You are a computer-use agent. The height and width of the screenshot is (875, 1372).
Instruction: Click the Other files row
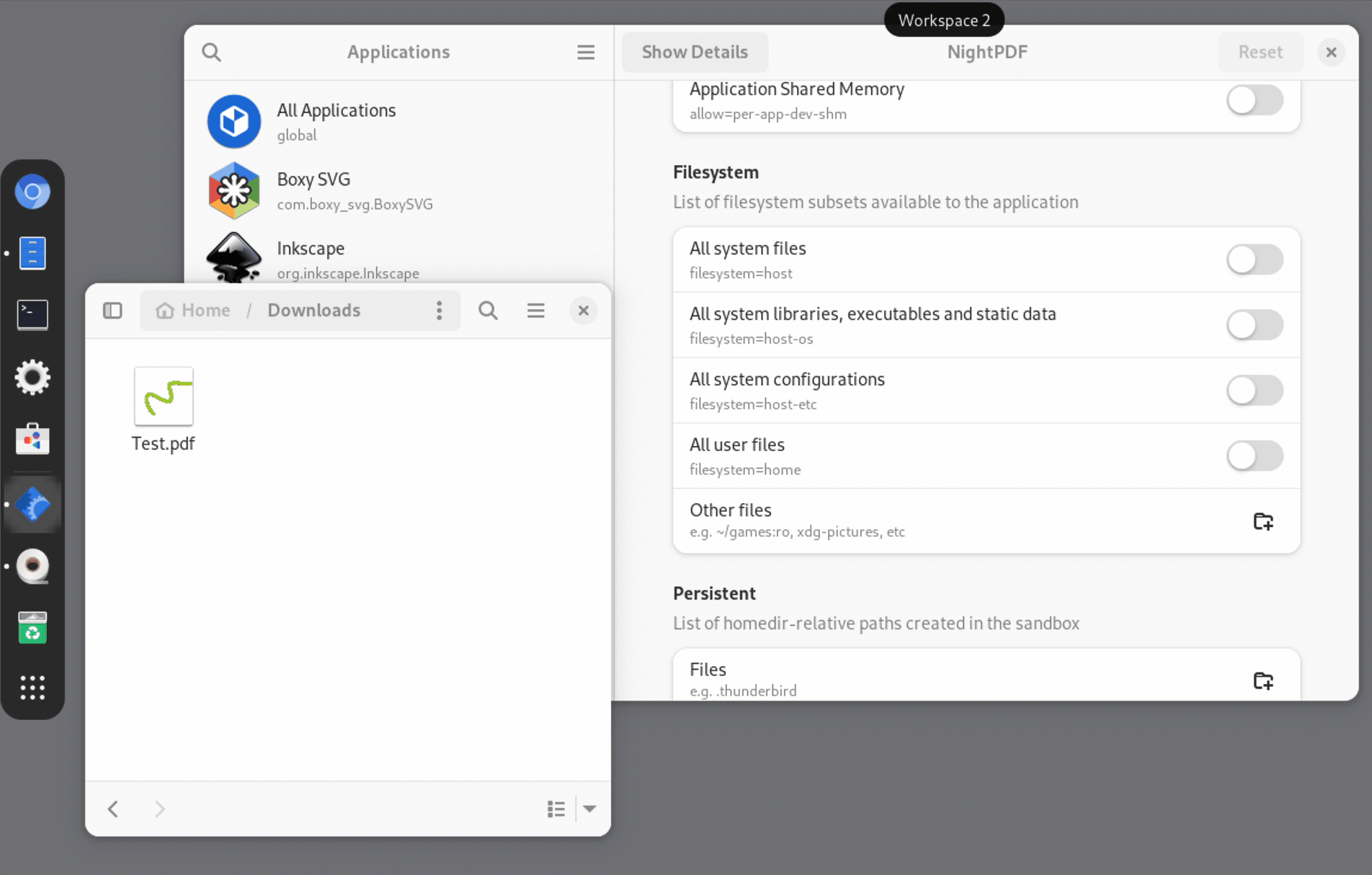(986, 521)
